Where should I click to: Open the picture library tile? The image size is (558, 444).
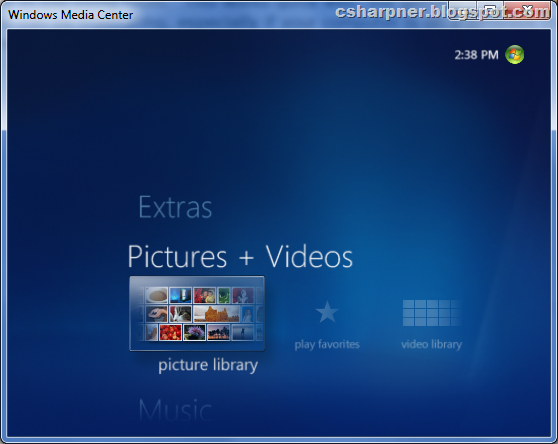pos(197,313)
